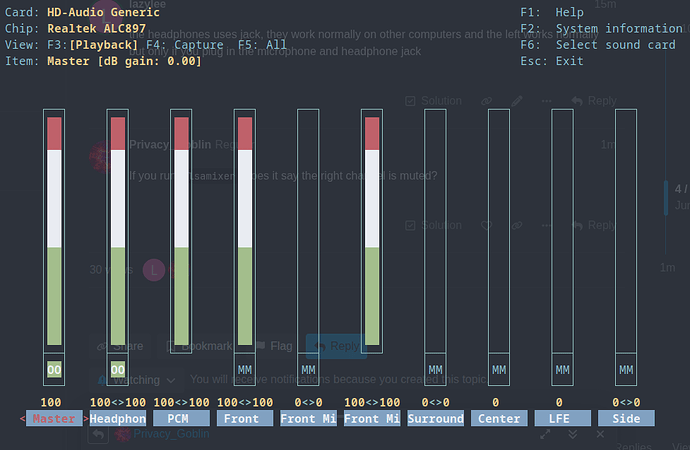The width and height of the screenshot is (690, 450).
Task: Switch to the F5 All view
Action: (x=262, y=45)
